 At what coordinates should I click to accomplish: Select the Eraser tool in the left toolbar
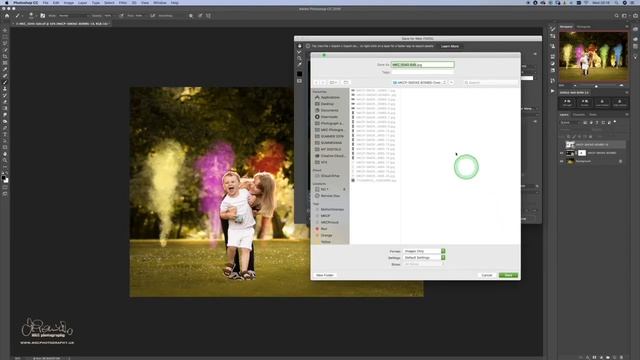(x=5, y=102)
